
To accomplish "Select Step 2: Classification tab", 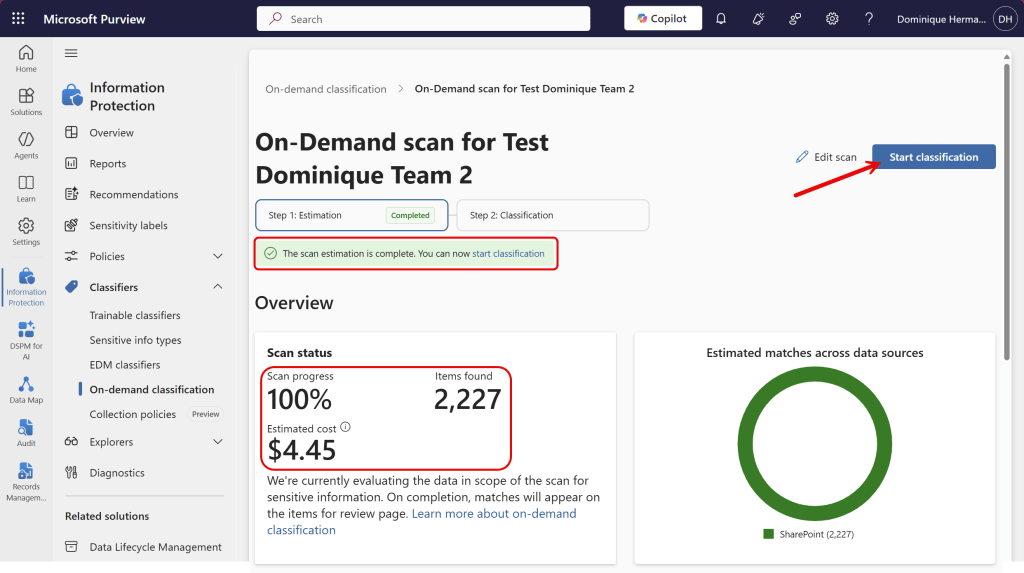I will pos(552,215).
